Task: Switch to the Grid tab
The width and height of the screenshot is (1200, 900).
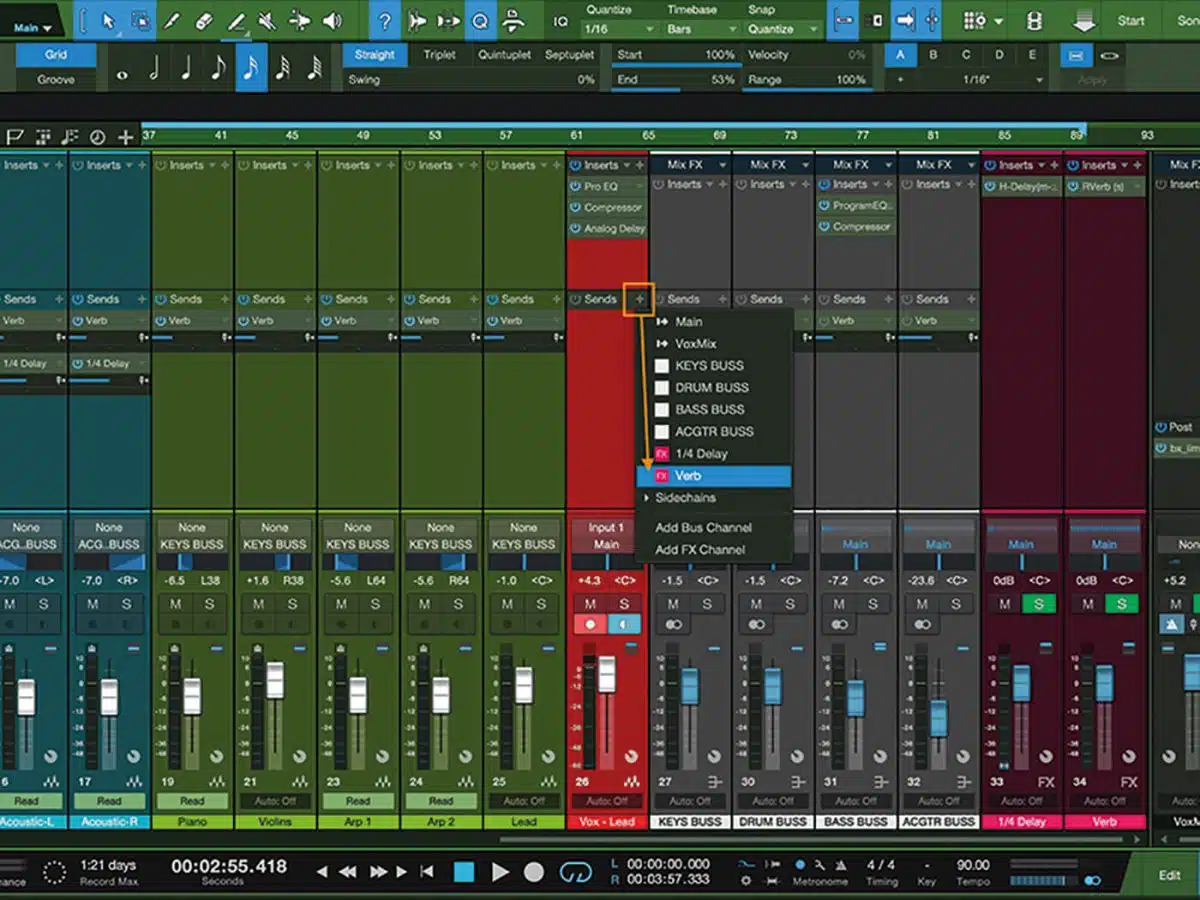Action: [55, 55]
